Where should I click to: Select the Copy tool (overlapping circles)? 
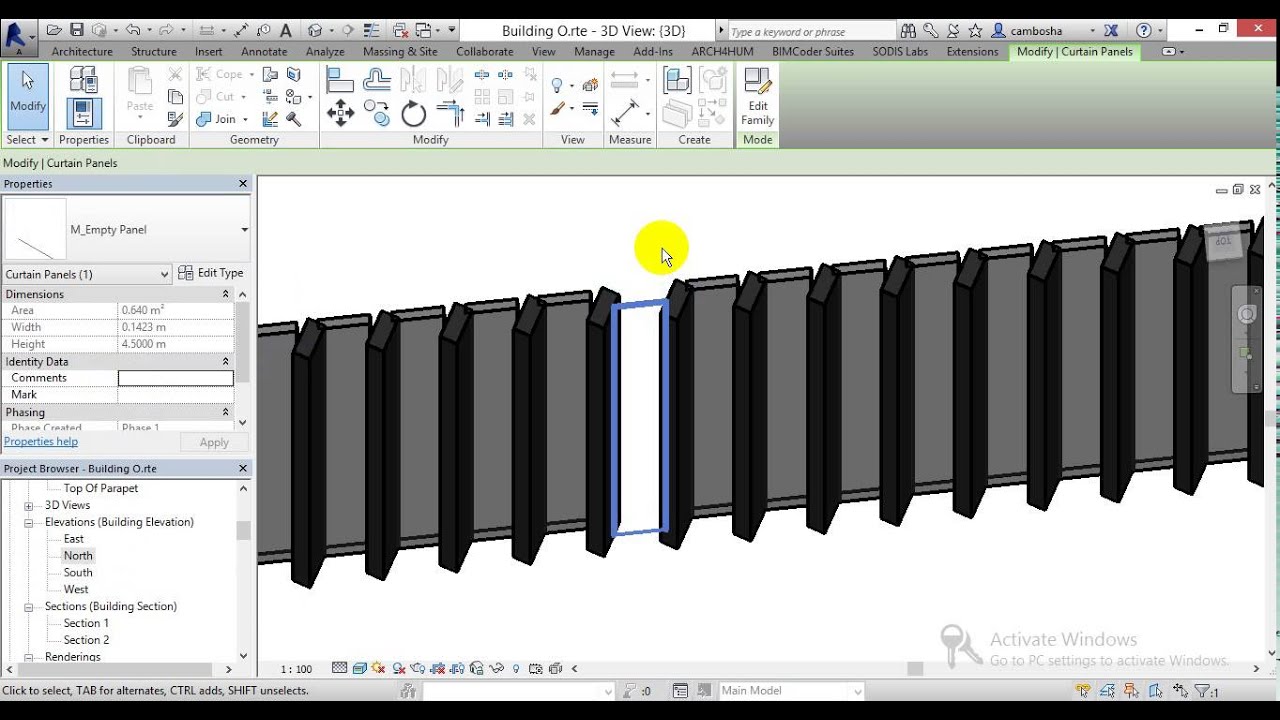click(x=377, y=113)
